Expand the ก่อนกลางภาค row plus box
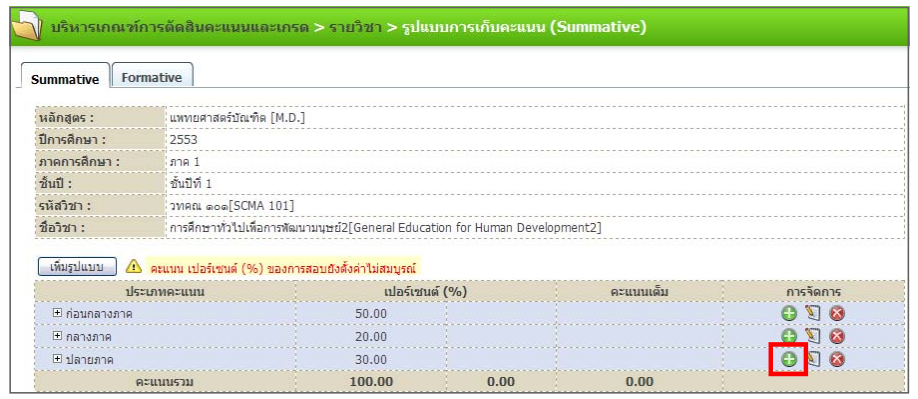The image size is (918, 399). pyautogui.click(x=57, y=313)
